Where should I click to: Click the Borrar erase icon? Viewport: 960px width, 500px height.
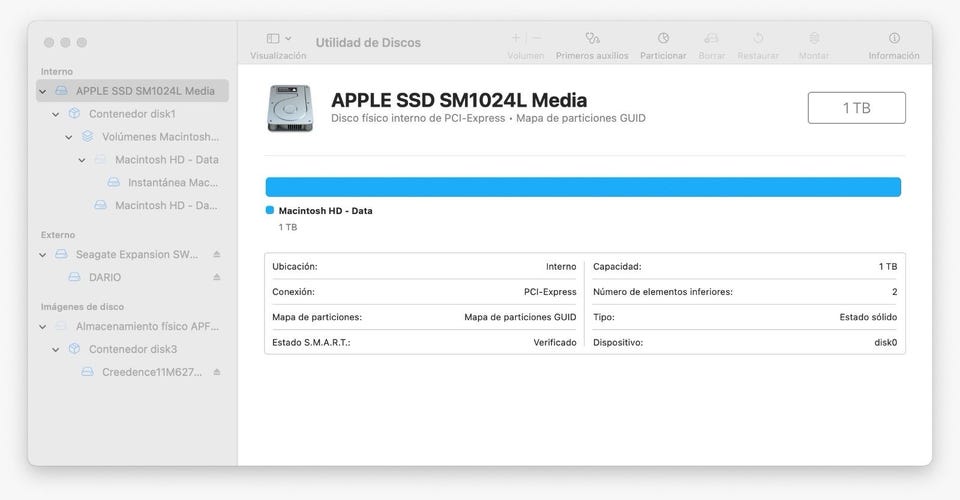[x=711, y=38]
